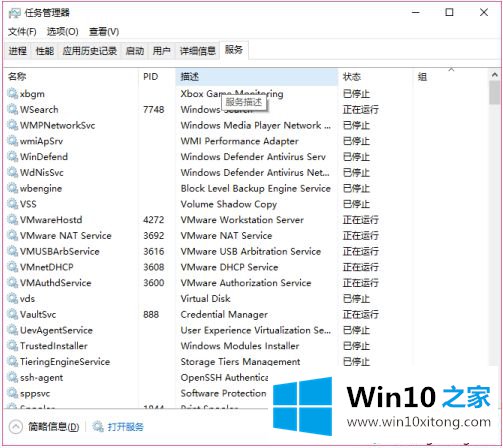Click 'Storage Tiers Management' description
503x448 pixels.
tap(240, 362)
